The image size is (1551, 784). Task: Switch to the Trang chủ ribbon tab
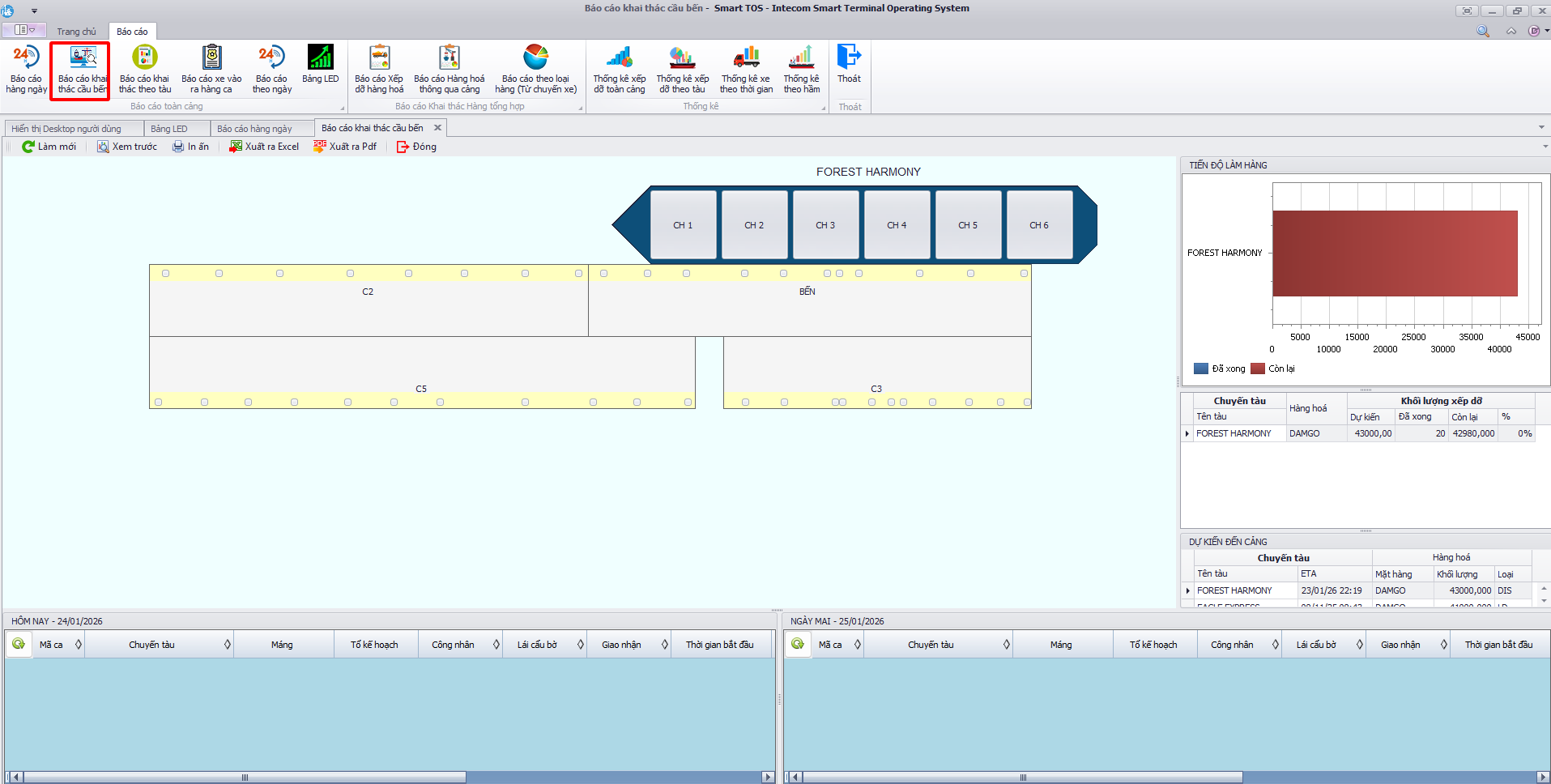(76, 32)
